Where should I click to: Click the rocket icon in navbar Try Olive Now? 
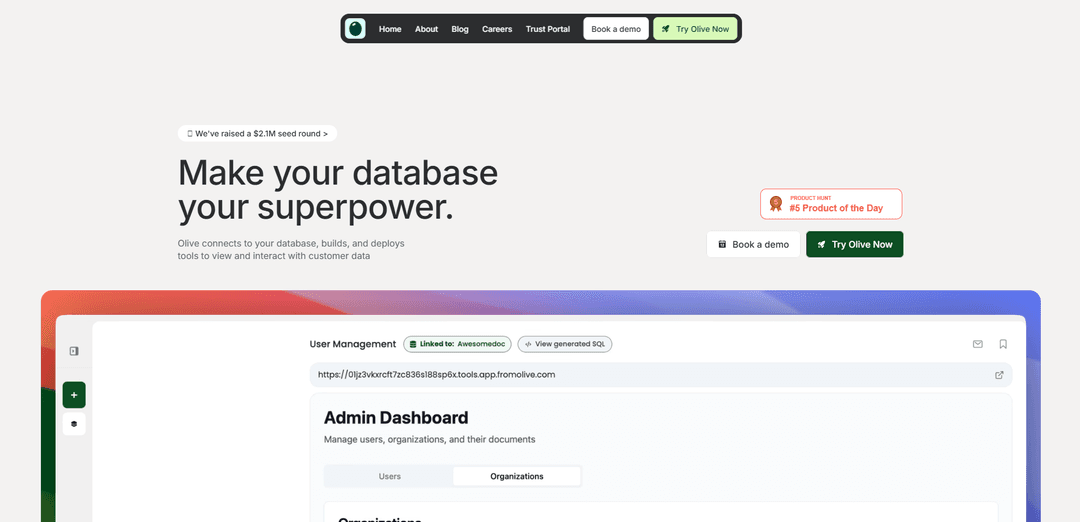665,29
